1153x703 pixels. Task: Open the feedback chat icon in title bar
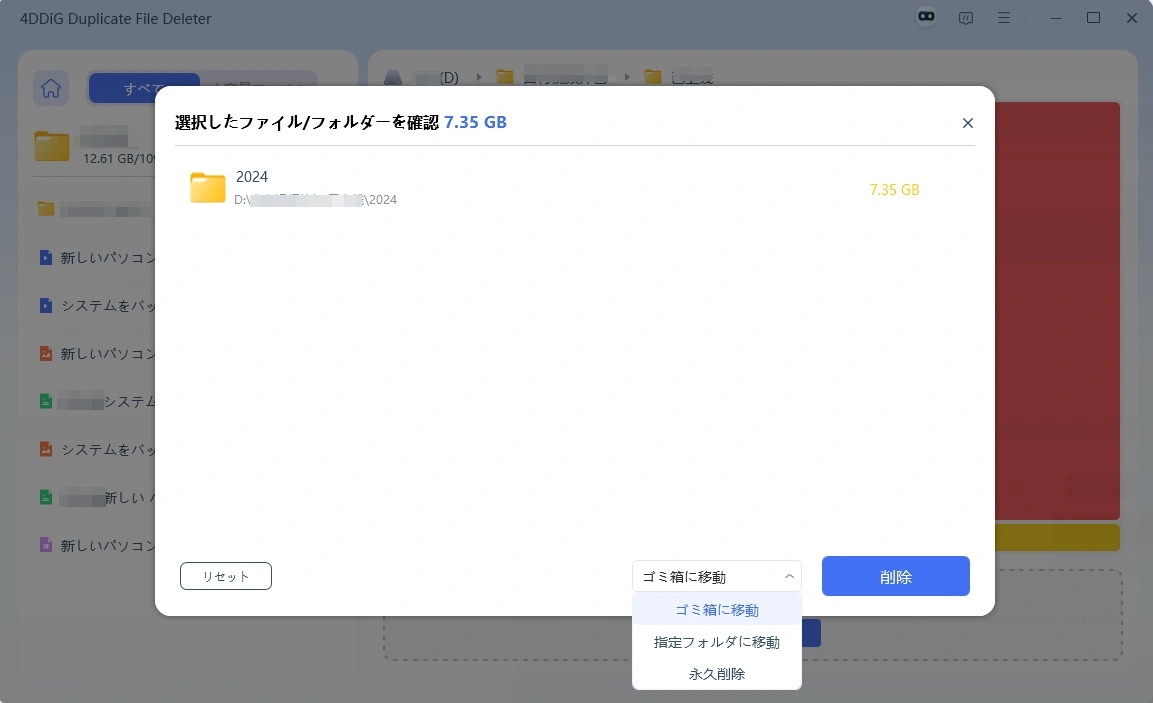(965, 18)
